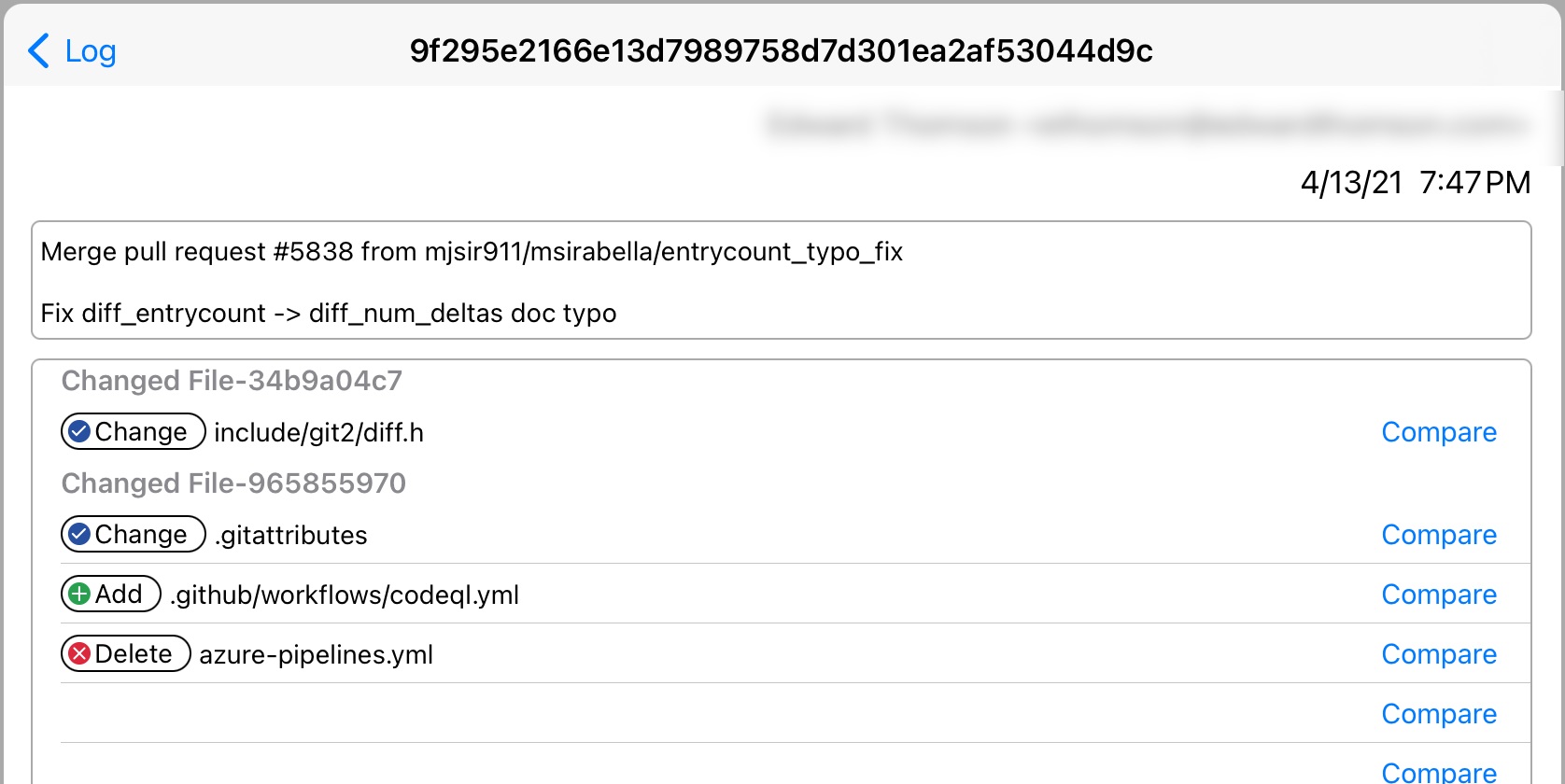Click the commit hash title 9f295e21…
The image size is (1565, 784).
click(x=781, y=51)
